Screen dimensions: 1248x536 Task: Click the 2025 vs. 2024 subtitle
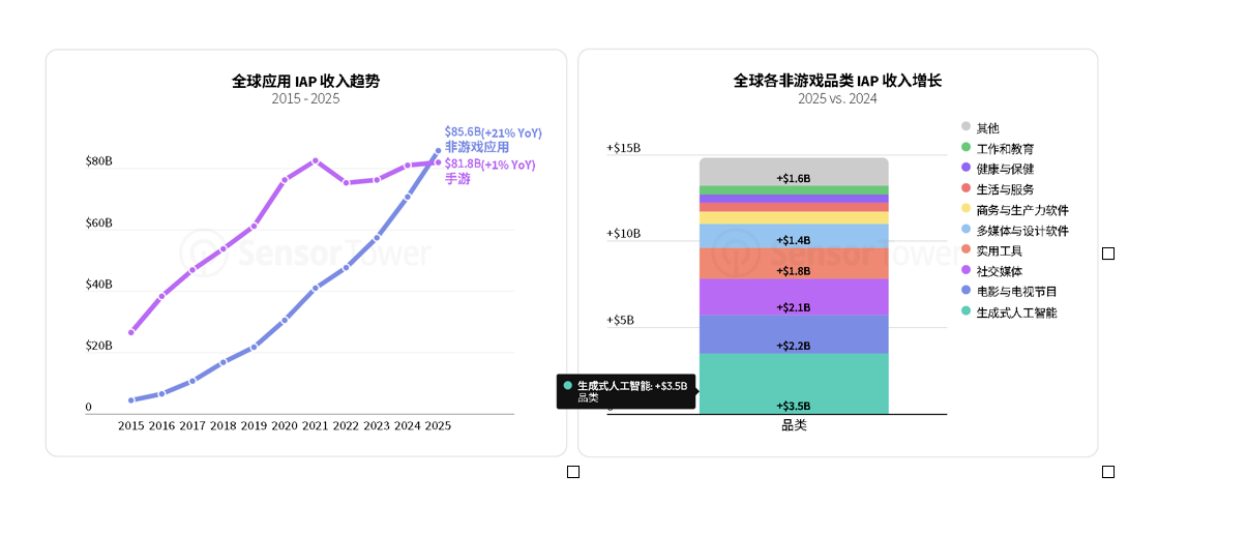pos(837,98)
